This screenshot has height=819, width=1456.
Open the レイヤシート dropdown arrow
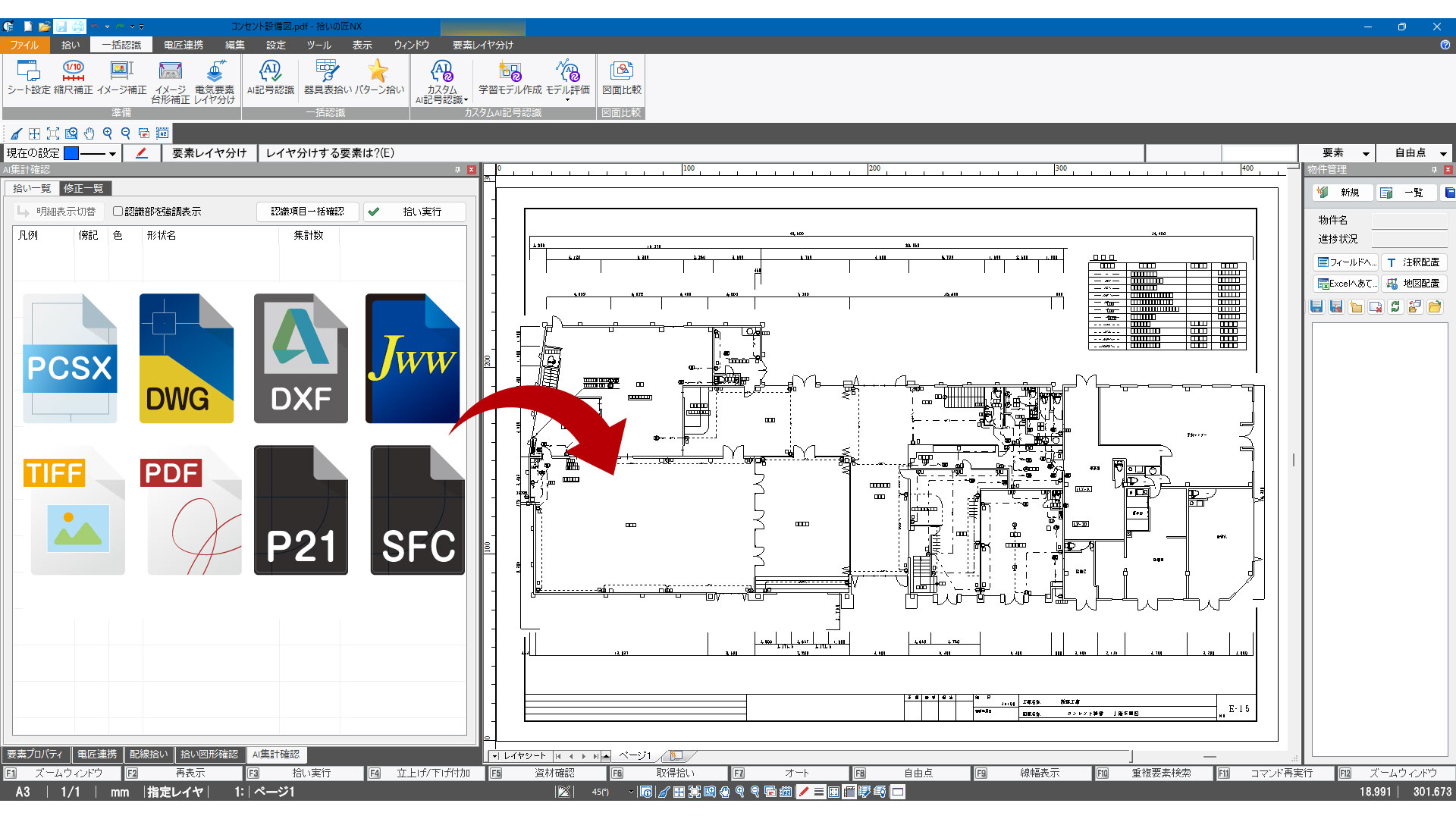point(495,756)
